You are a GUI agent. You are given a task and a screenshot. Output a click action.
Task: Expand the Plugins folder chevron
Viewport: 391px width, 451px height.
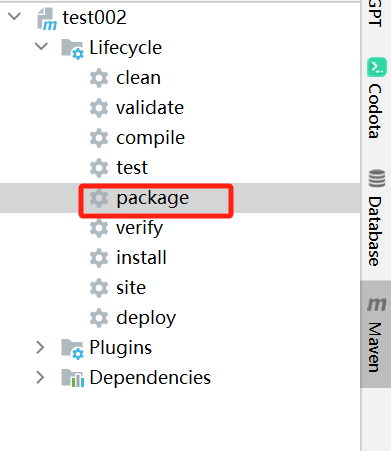coord(40,347)
